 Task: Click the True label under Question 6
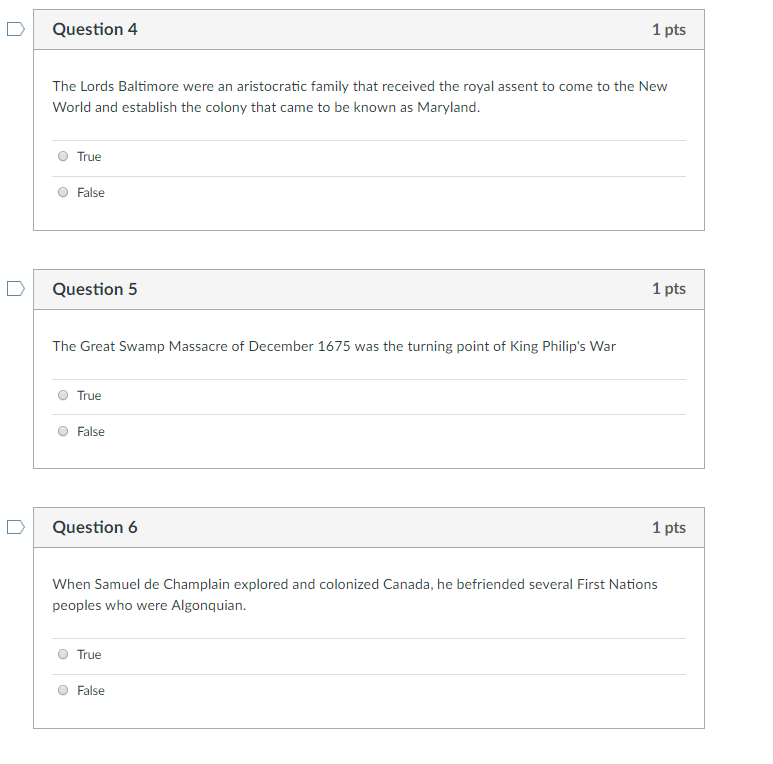point(89,655)
